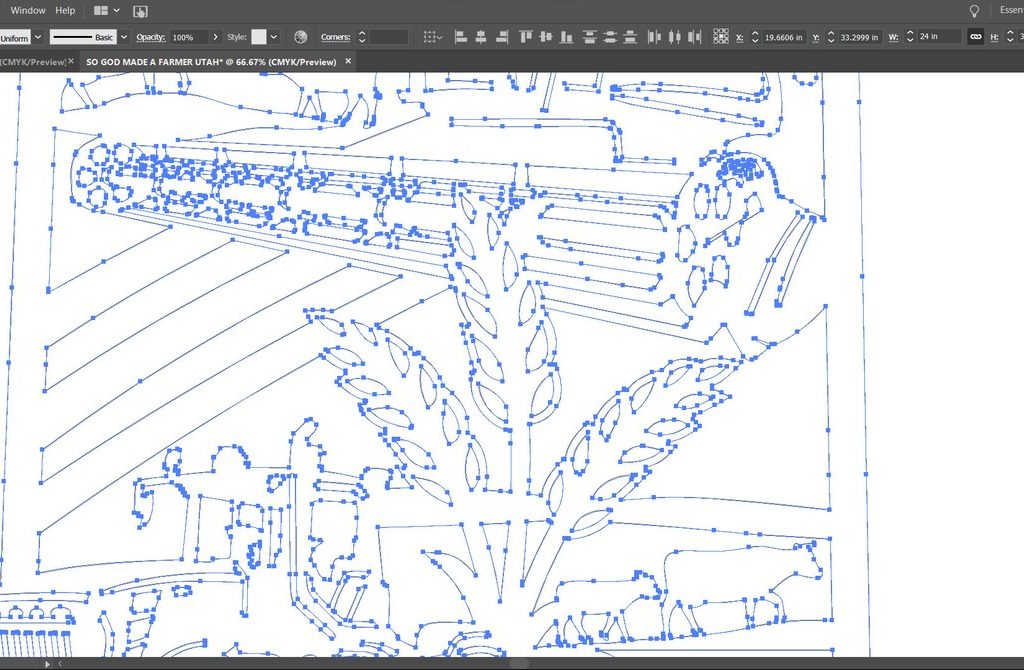The height and width of the screenshot is (670, 1024).
Task: Select the transform reference point grid
Action: pos(721,37)
